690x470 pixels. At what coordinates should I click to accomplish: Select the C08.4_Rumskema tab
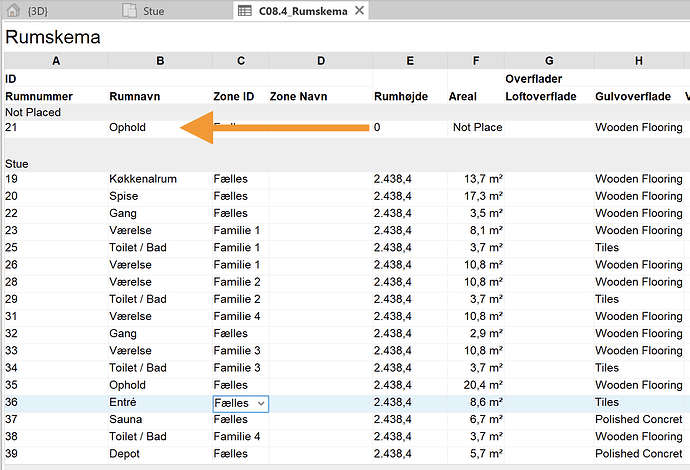tap(303, 11)
